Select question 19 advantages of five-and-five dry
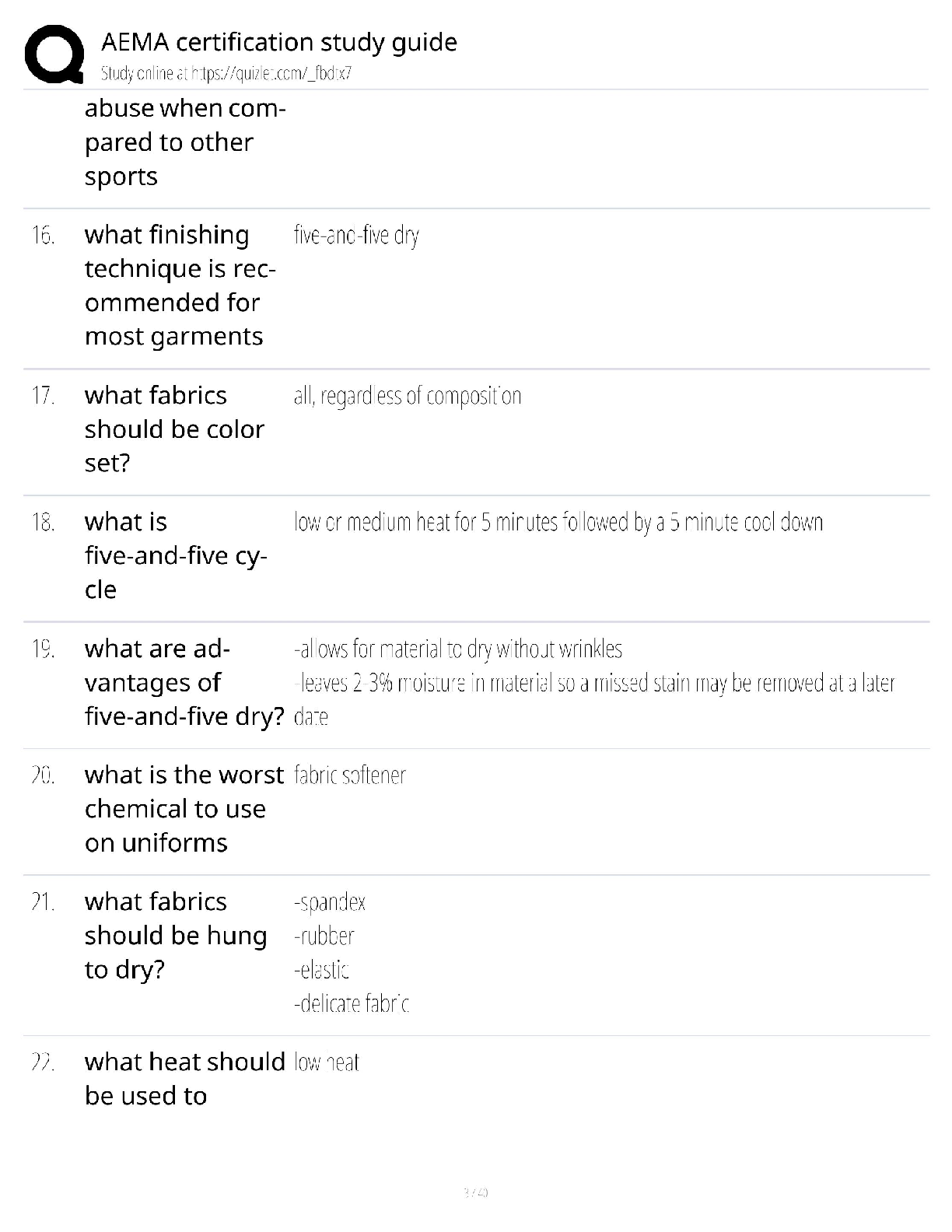This screenshot has height=1232, width=952. pos(184,682)
